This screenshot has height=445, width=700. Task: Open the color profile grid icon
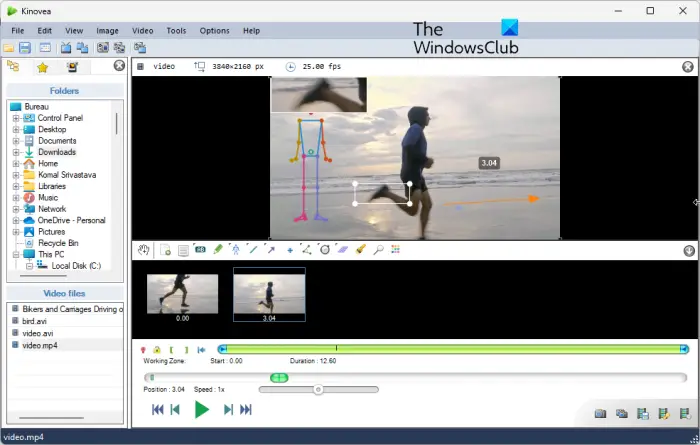395,249
